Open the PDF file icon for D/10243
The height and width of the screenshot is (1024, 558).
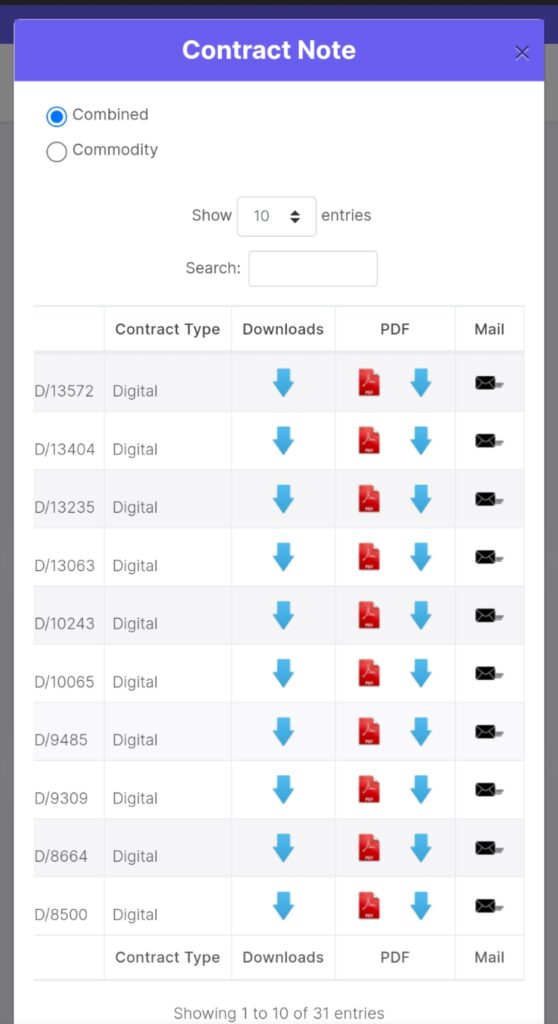pyautogui.click(x=369, y=615)
